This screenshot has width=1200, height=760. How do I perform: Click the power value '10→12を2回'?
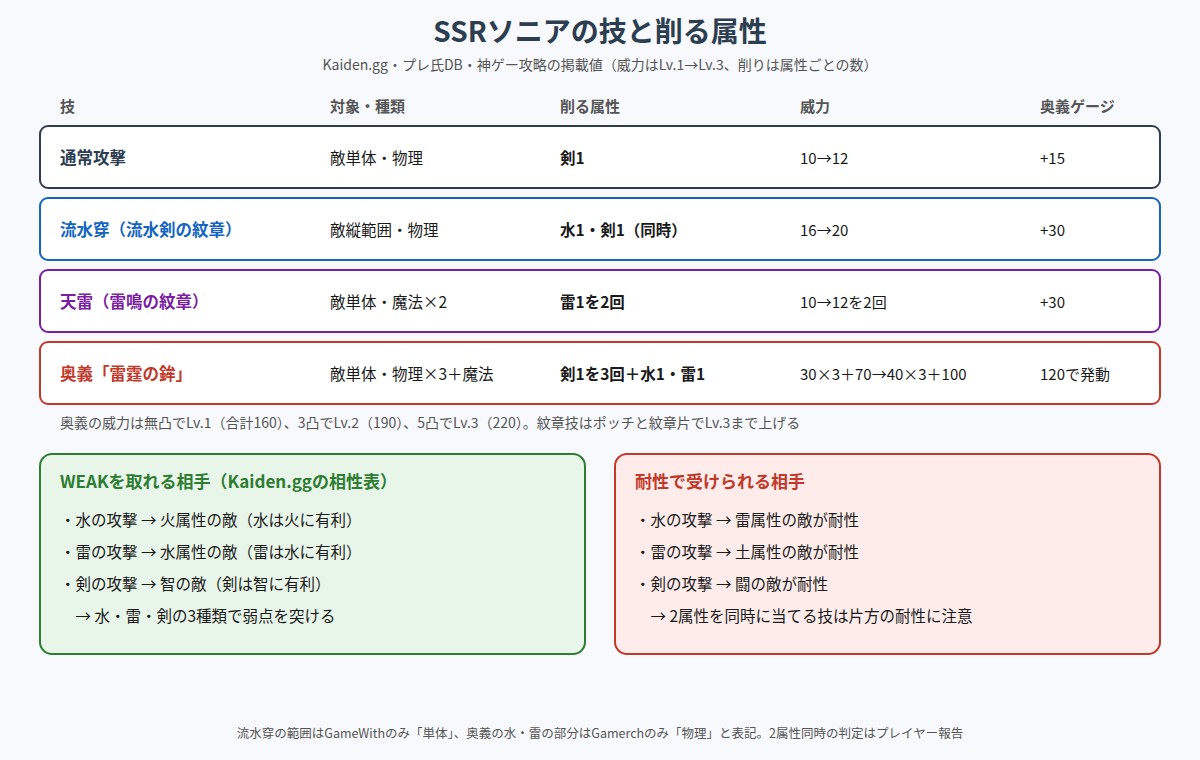(x=843, y=302)
